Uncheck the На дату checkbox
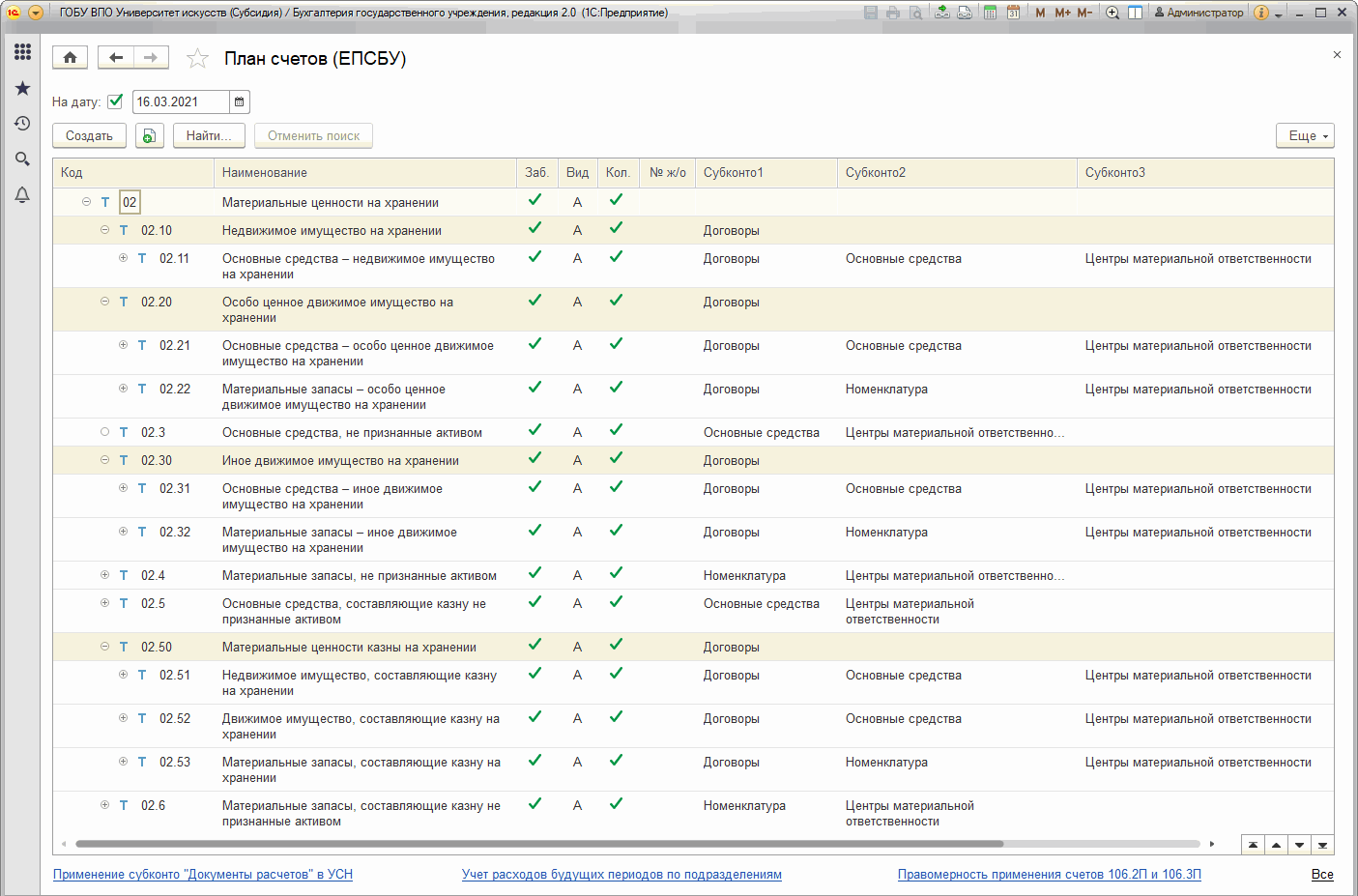 pos(115,101)
